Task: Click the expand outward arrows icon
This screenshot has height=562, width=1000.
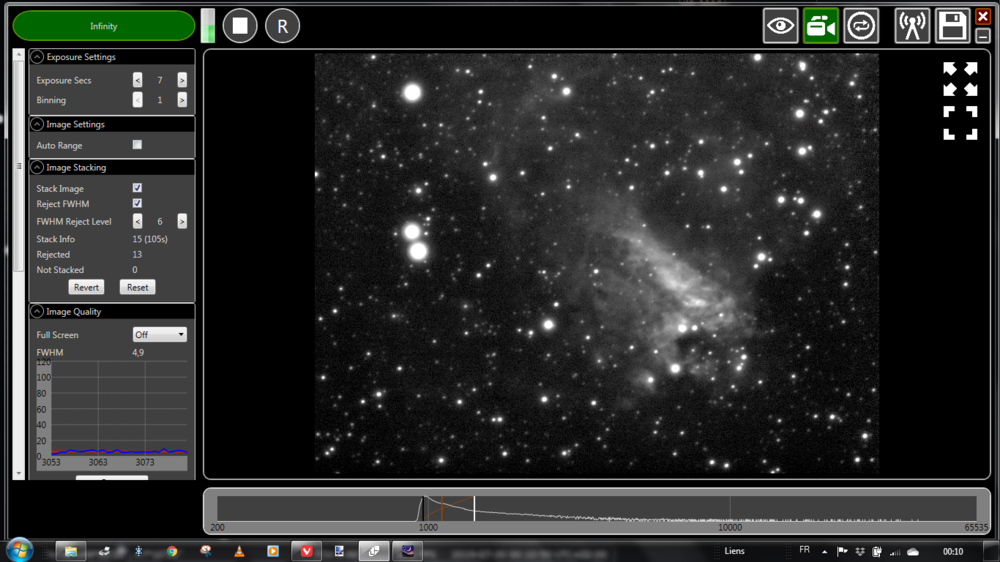Action: click(960, 78)
